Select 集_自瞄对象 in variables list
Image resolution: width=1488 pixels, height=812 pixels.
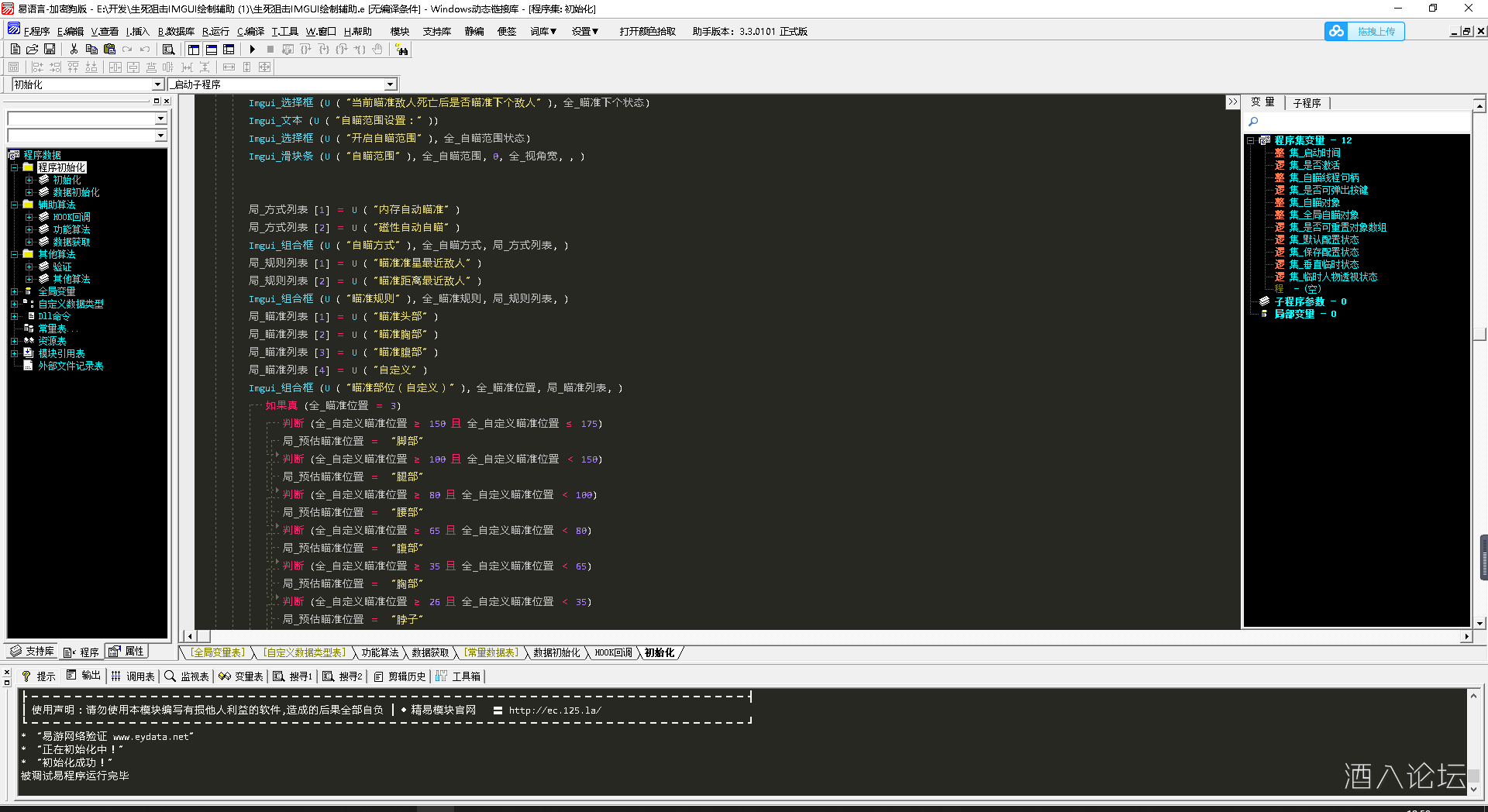(x=1314, y=202)
